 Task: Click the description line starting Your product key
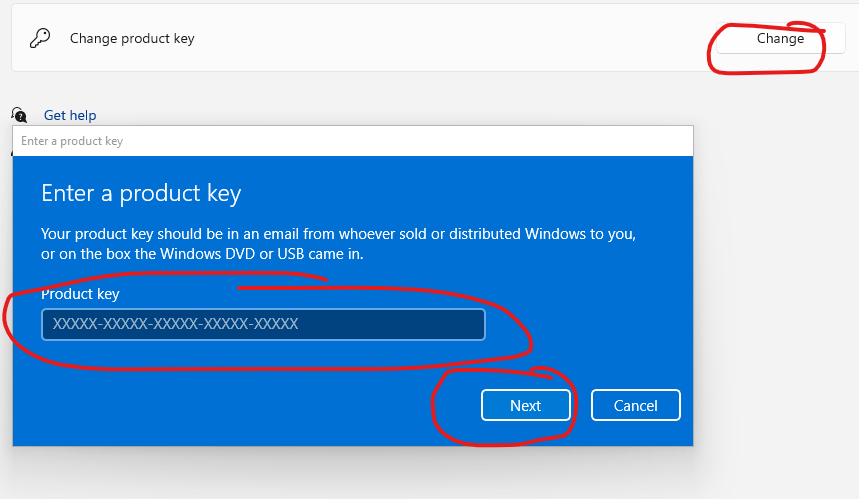pos(338,234)
